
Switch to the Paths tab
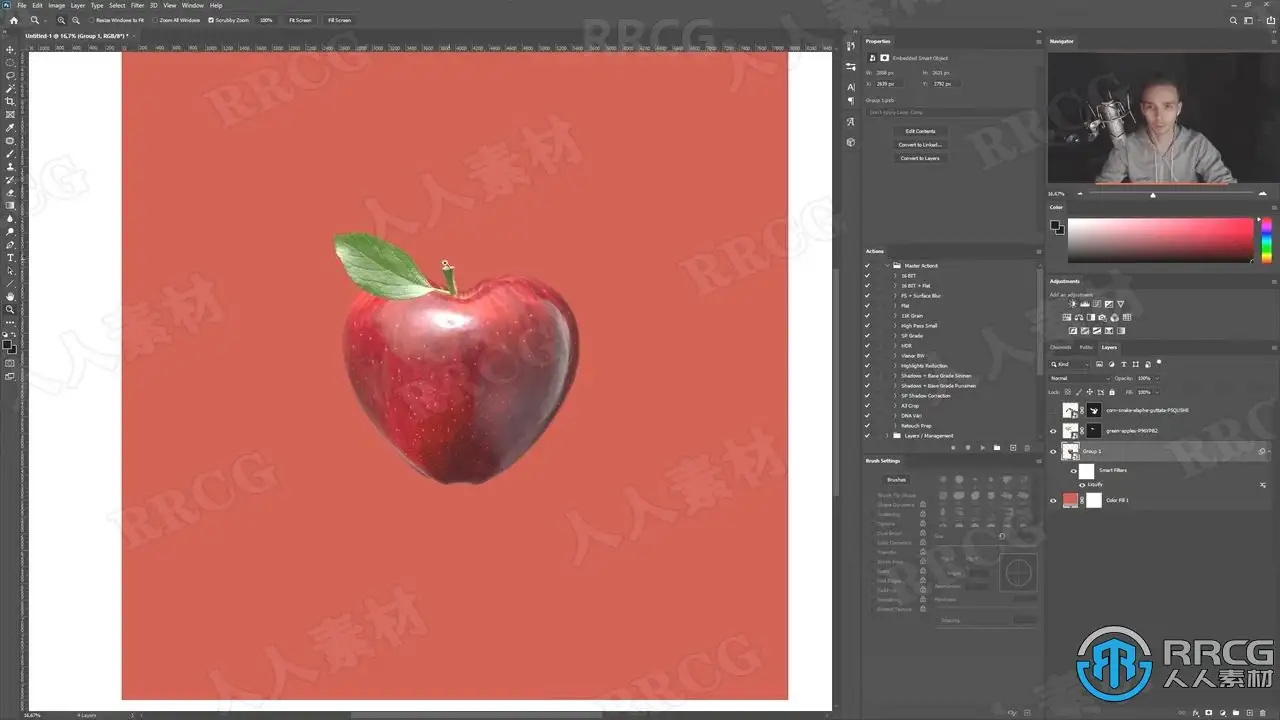point(1086,347)
